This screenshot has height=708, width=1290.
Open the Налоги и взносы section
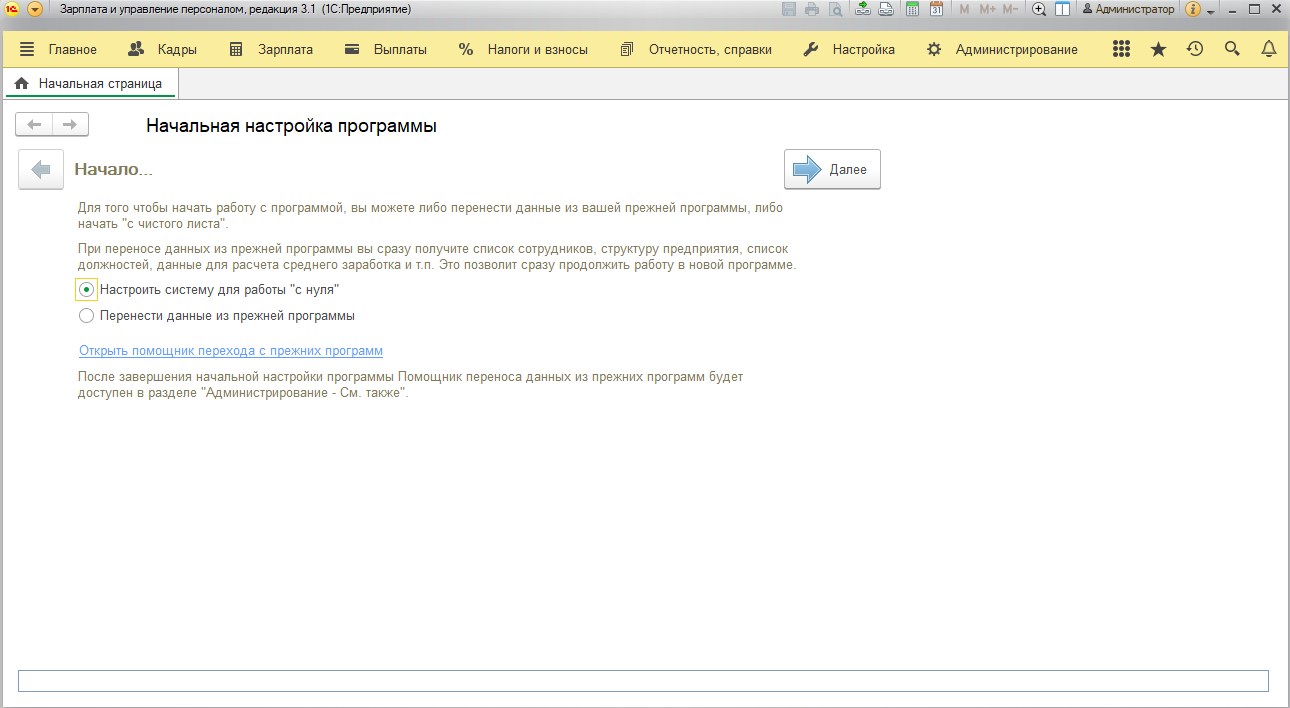(523, 49)
